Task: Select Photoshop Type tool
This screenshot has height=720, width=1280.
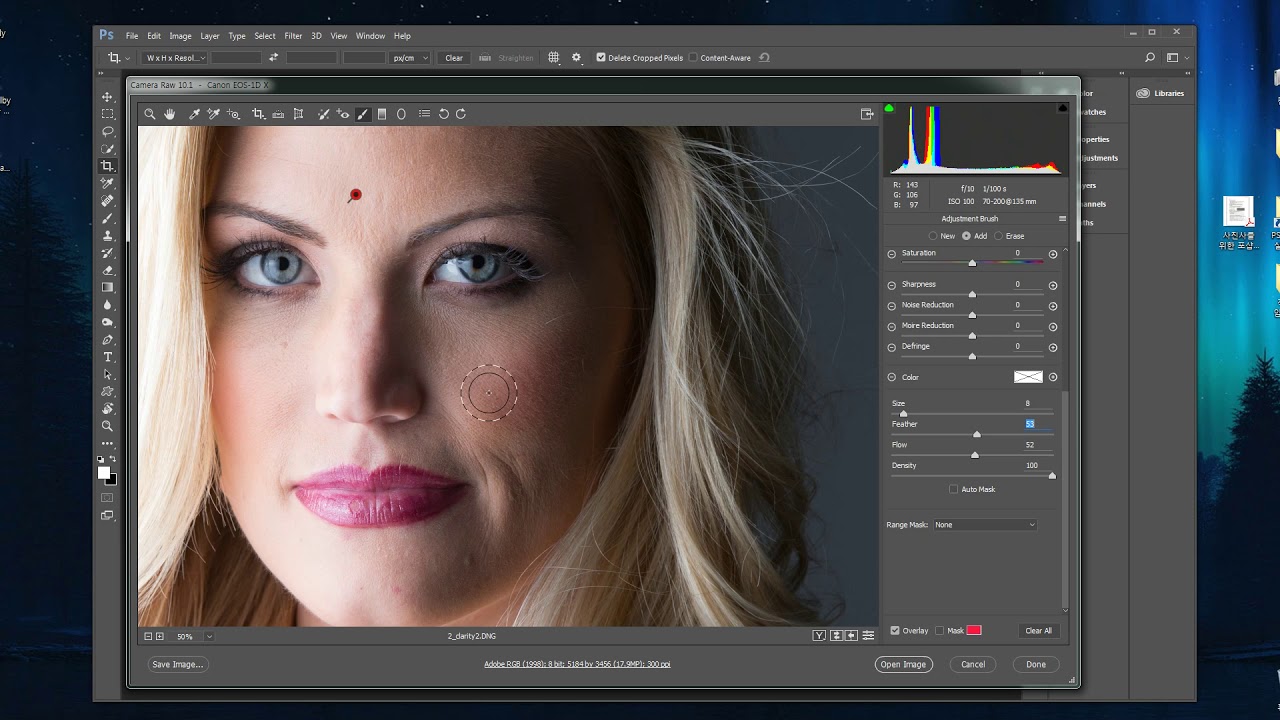Action: coord(108,357)
